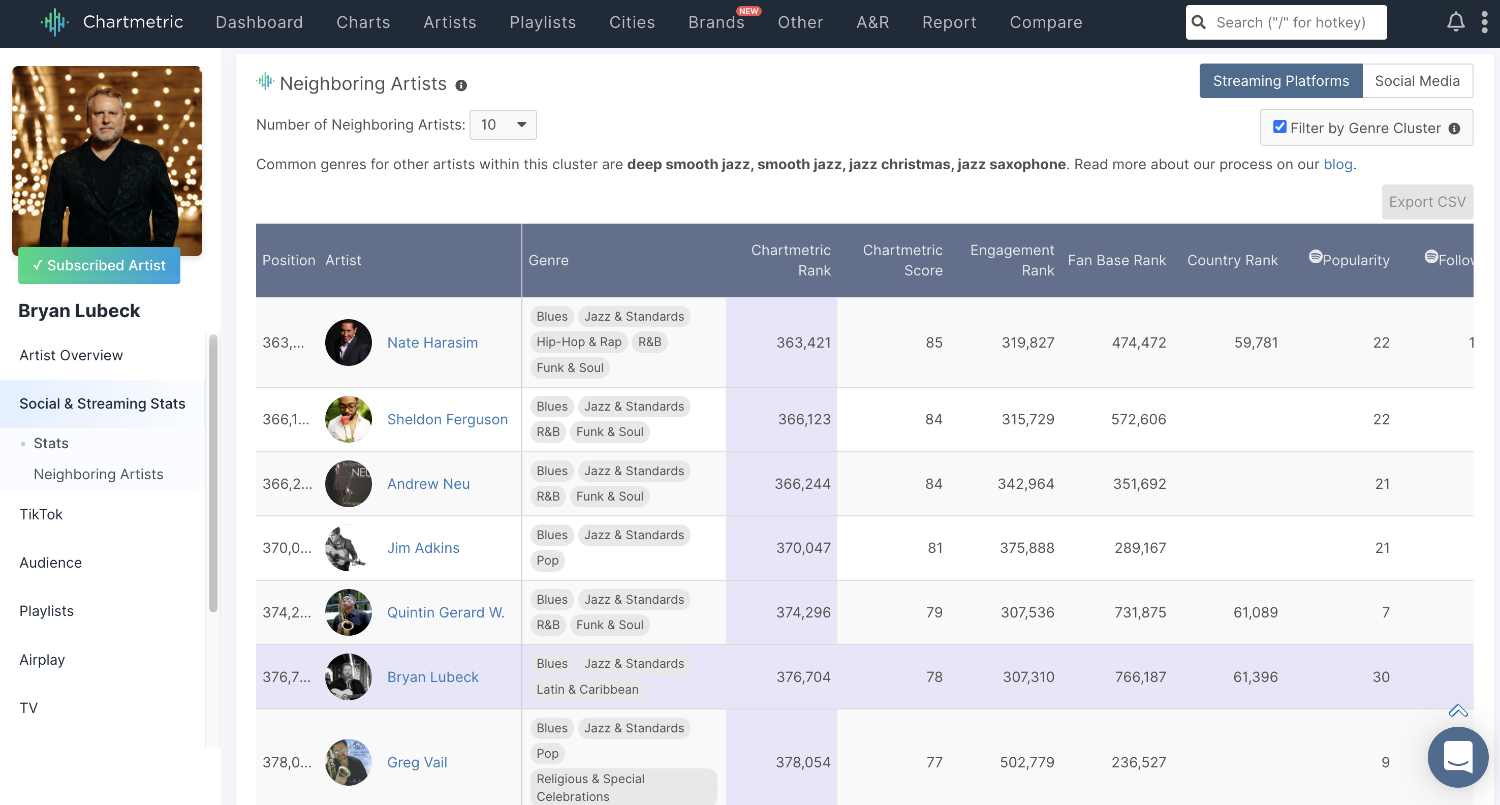1500x805 pixels.
Task: Click Greg Vail's avatar
Action: (x=349, y=762)
